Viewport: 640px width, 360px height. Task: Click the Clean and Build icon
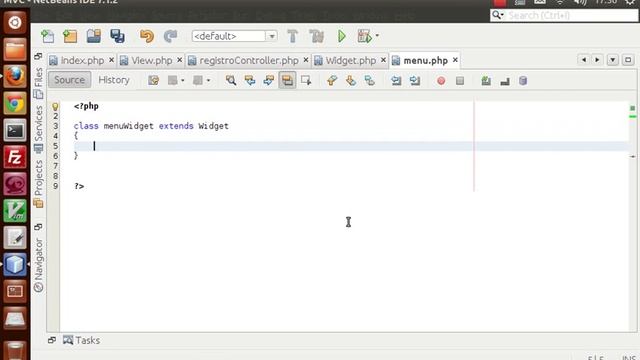316,36
